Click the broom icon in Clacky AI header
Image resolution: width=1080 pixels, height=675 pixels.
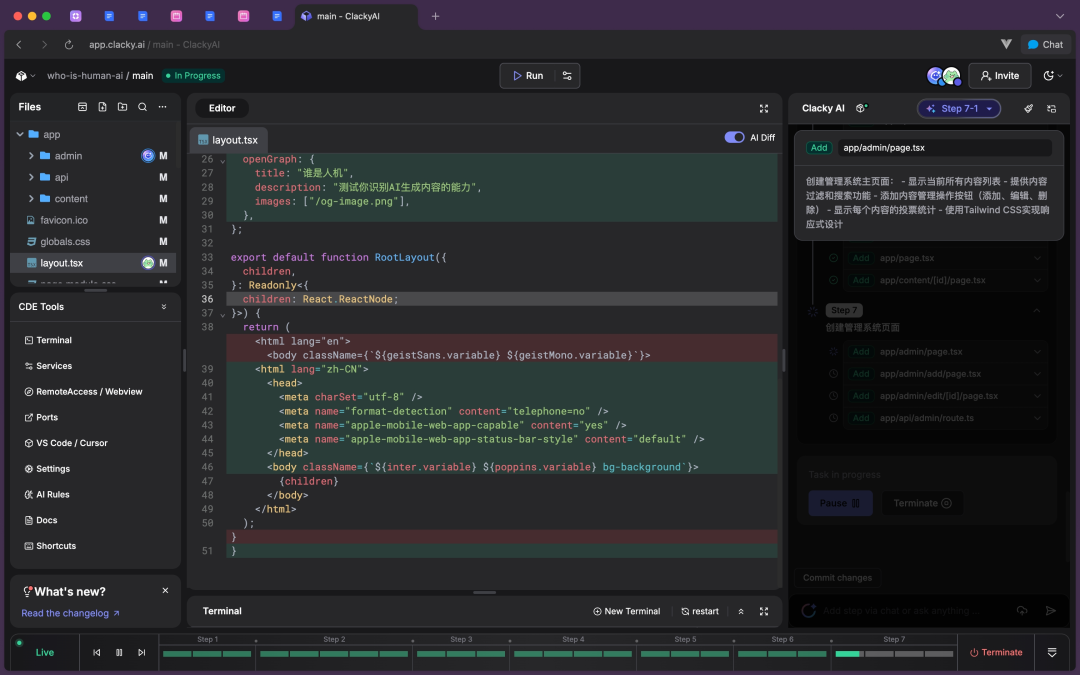(1028, 108)
